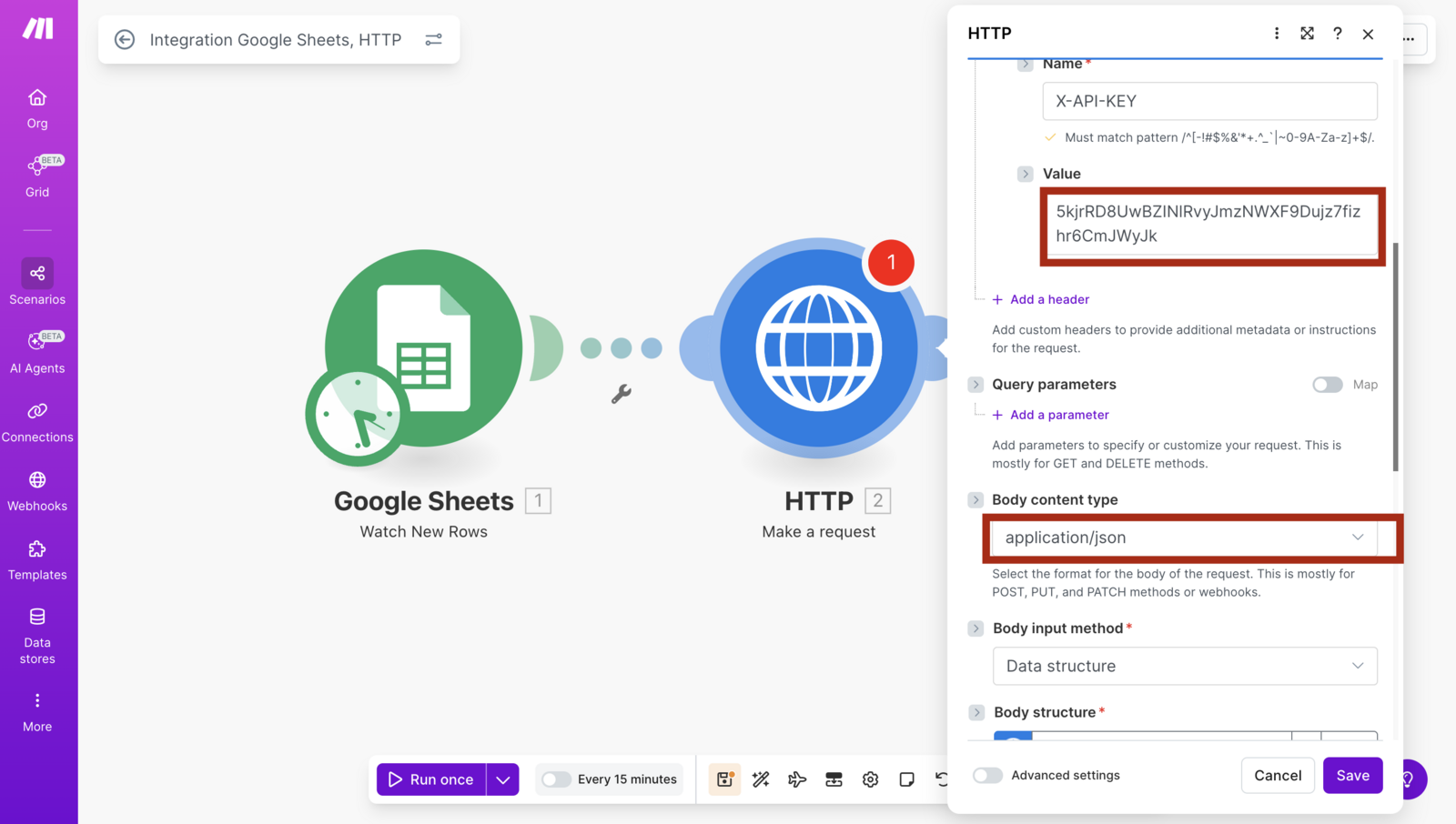The image size is (1456, 824).
Task: Open the More sidebar menu
Action: [x=37, y=712]
